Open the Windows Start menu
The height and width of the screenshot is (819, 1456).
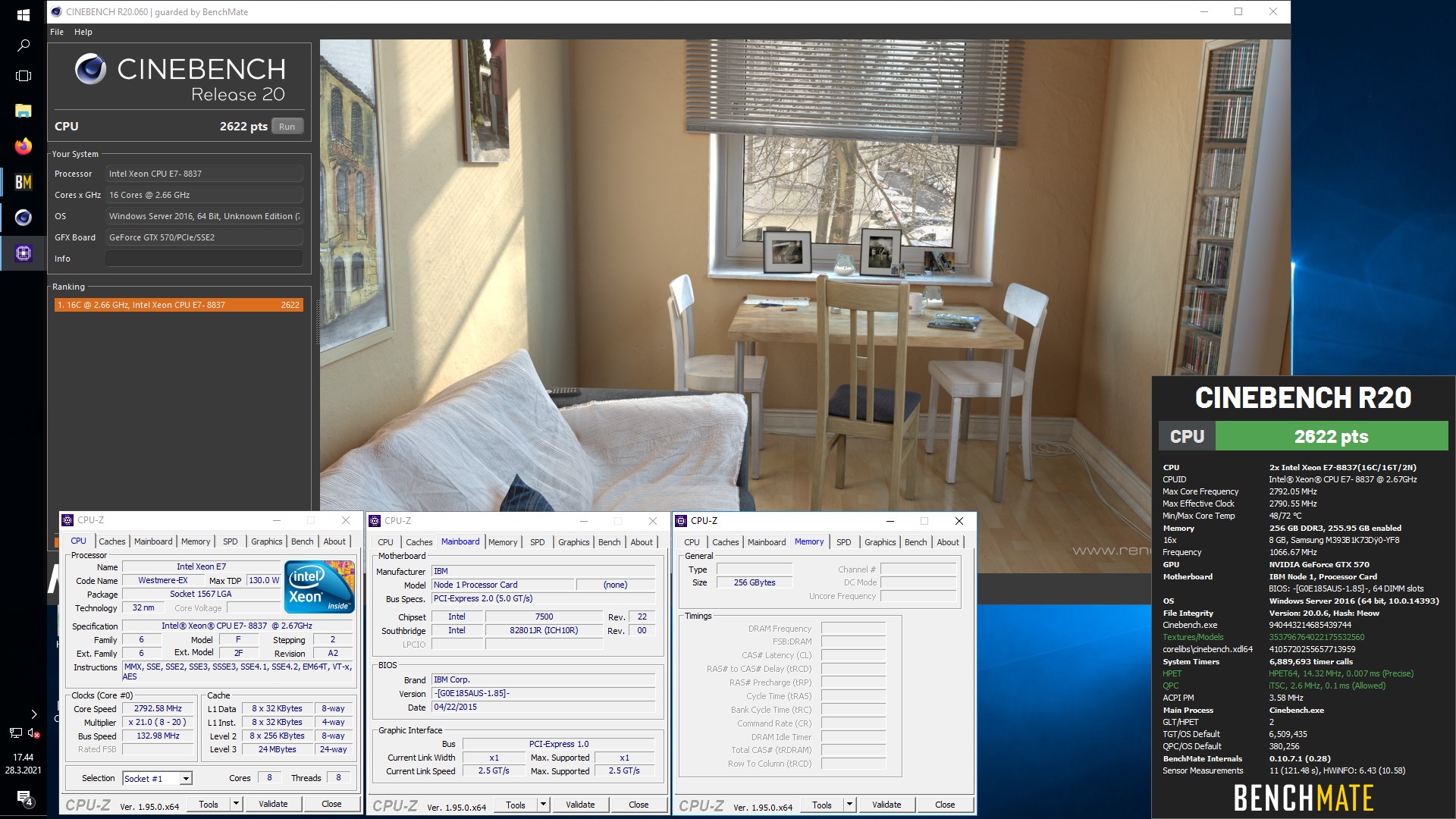click(x=23, y=14)
